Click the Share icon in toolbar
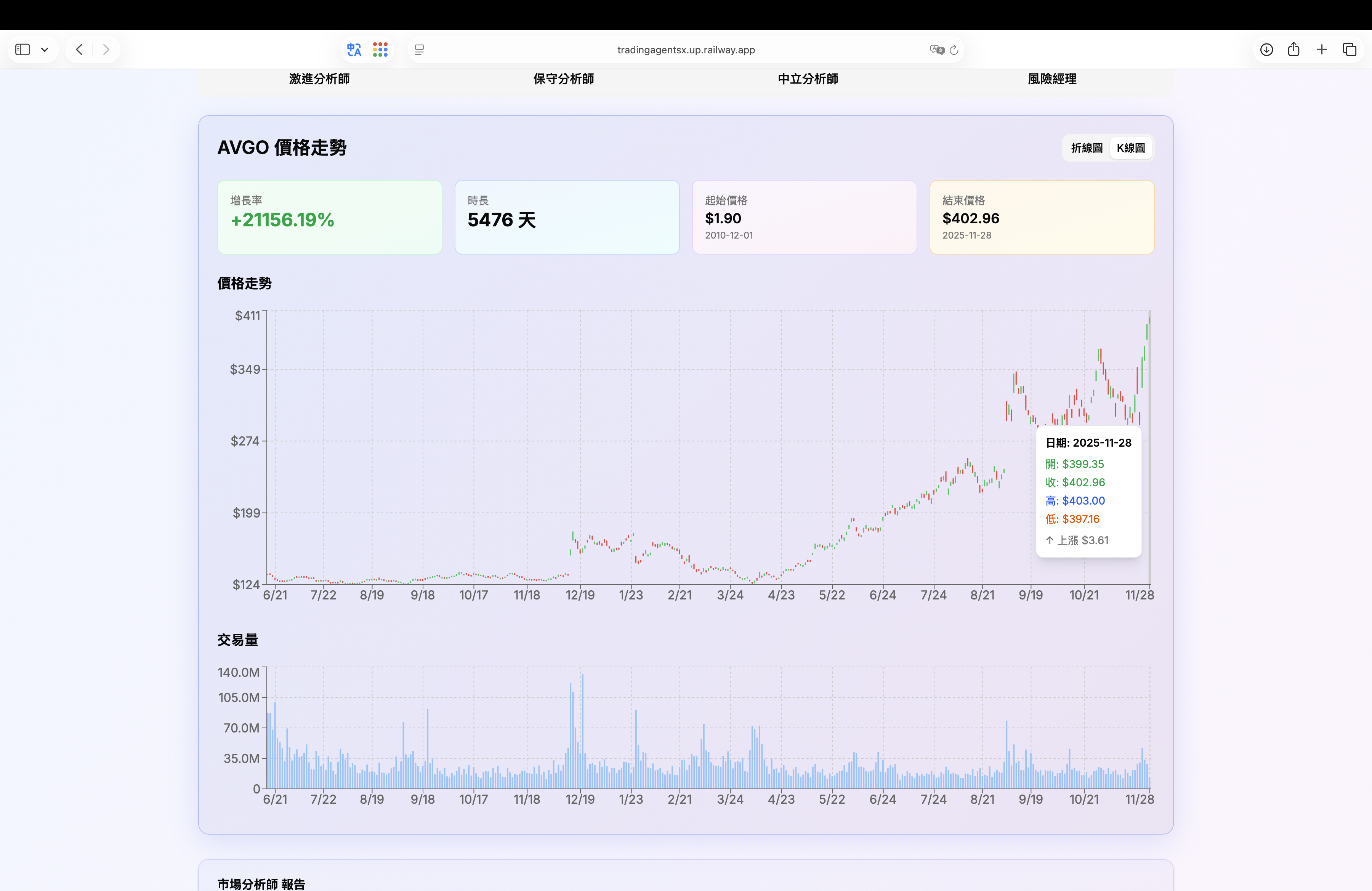Screen dimensions: 1372x891 (x=1293, y=50)
